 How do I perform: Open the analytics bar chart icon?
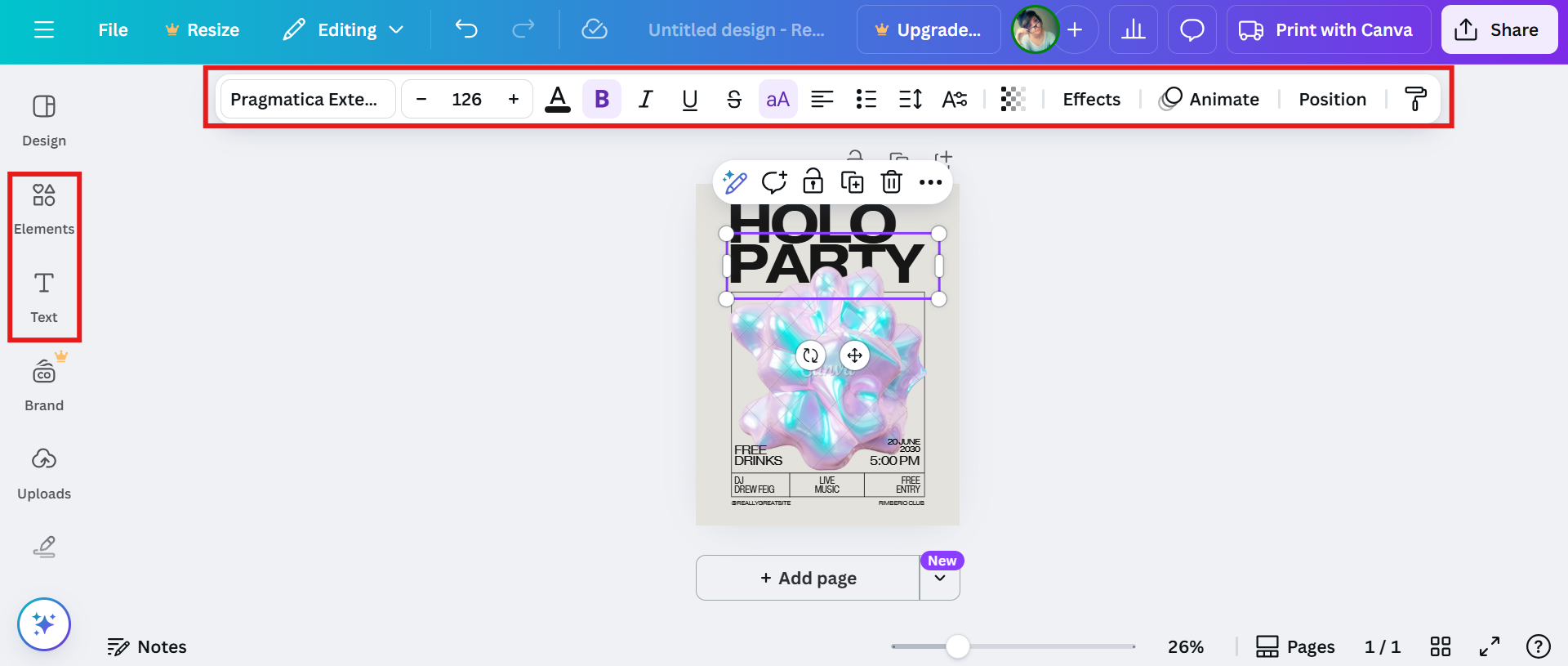[x=1134, y=30]
